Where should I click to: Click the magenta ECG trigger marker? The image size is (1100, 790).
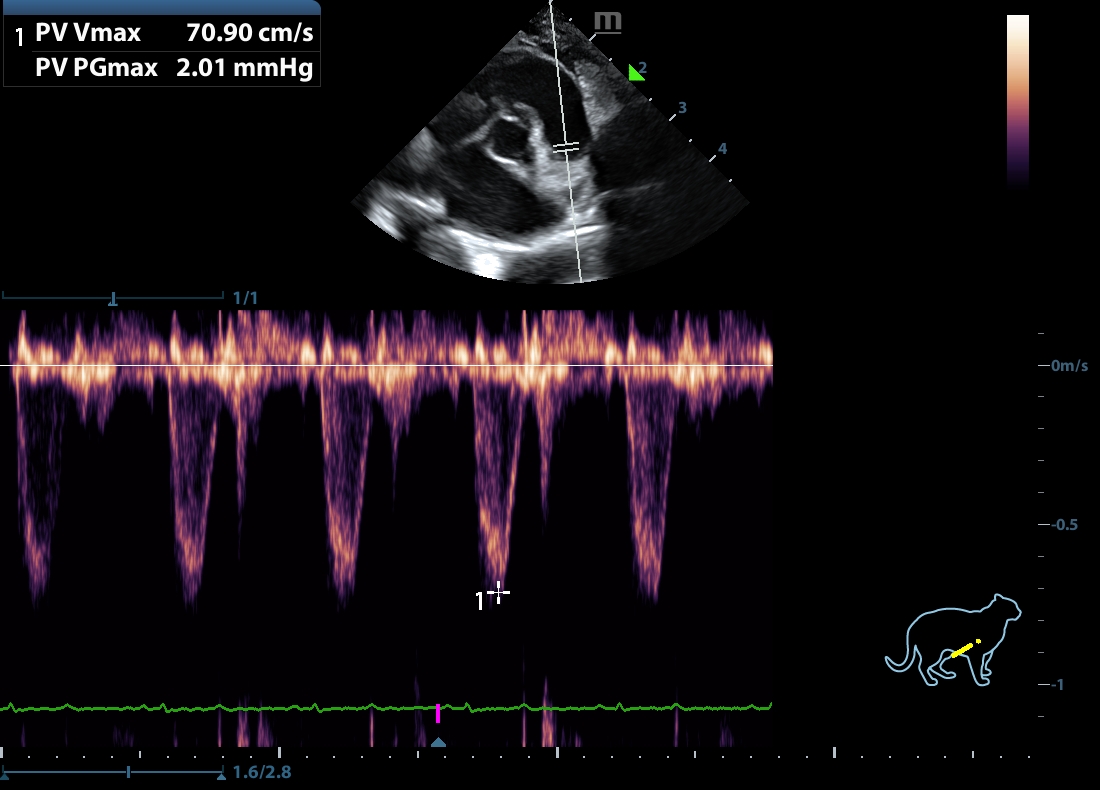pos(438,713)
